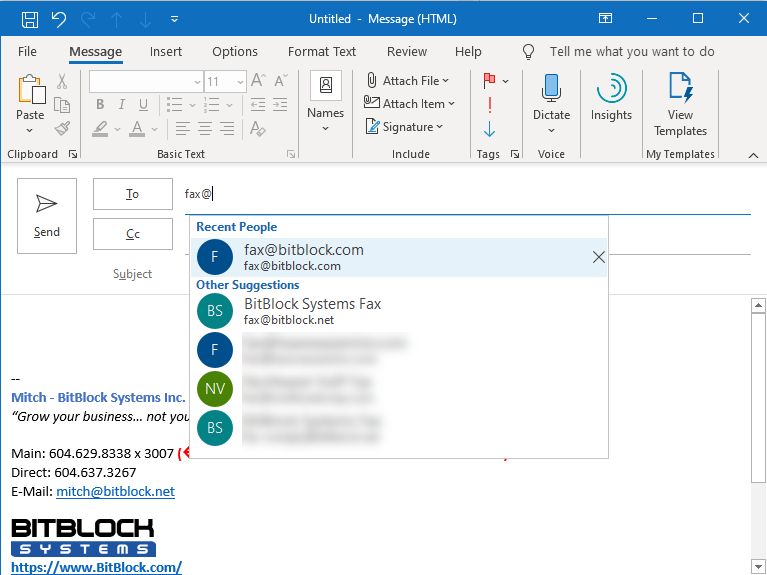Open the font color dropdown arrow
Image resolution: width=767 pixels, height=575 pixels.
click(x=155, y=129)
